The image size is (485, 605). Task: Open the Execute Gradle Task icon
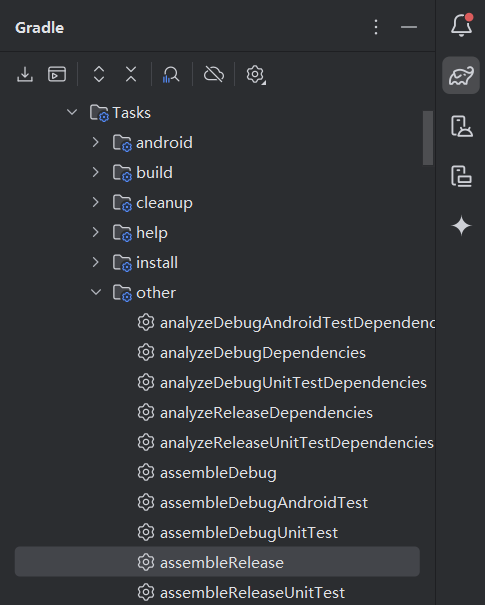[57, 74]
